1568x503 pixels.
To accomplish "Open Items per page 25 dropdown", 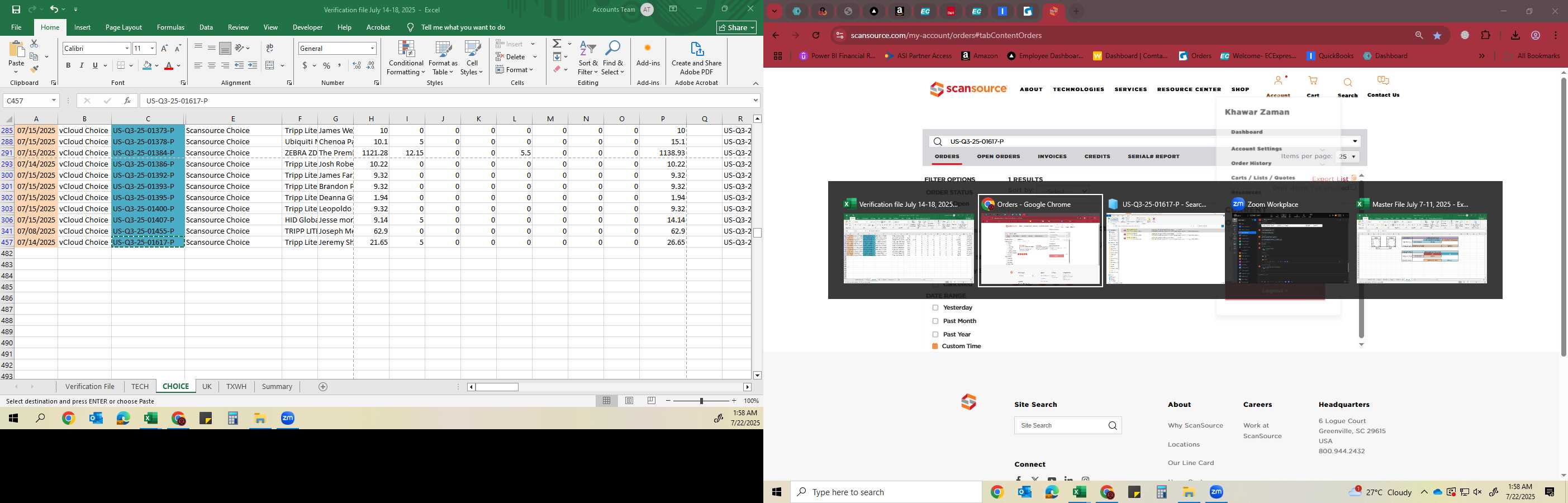I will tap(1348, 156).
